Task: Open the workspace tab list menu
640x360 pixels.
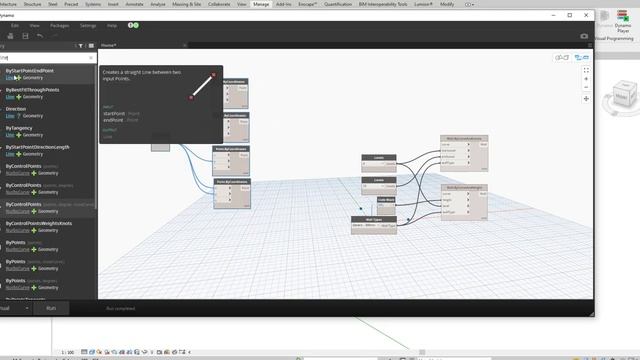Action: (x=589, y=46)
